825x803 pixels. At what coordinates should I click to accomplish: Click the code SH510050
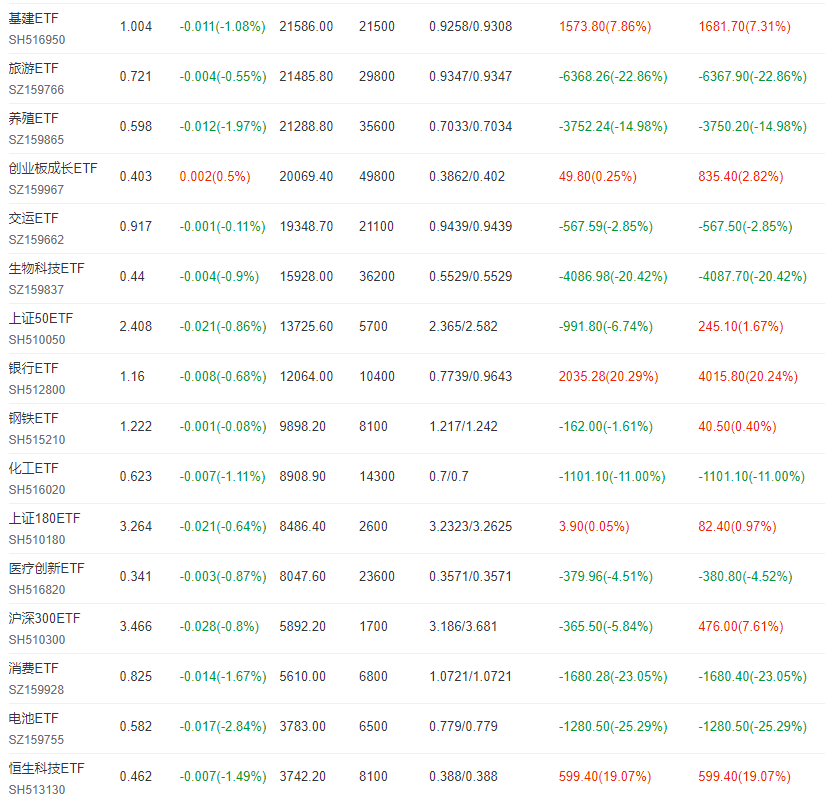click(x=37, y=340)
